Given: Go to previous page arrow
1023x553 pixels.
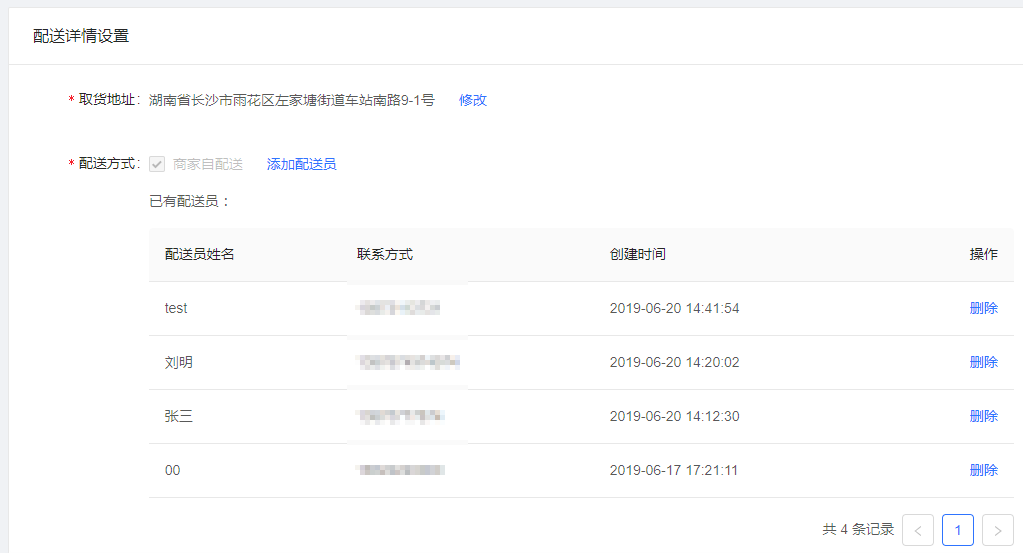Looking at the screenshot, I should point(918,530).
